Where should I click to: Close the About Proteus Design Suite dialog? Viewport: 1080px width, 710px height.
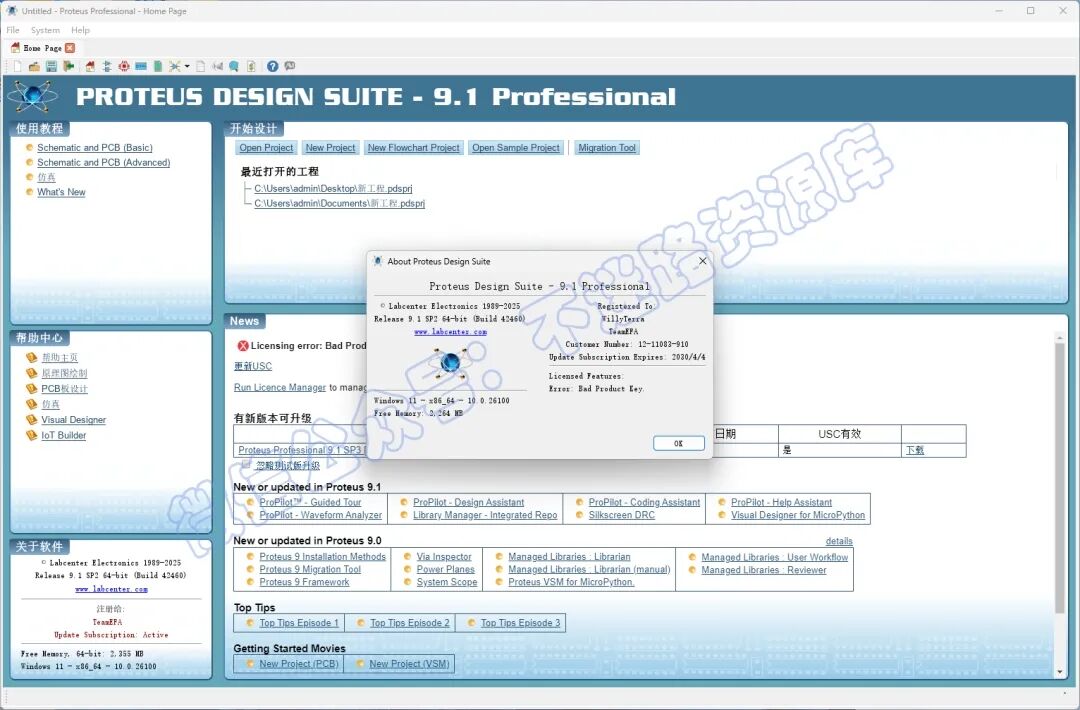(x=703, y=261)
